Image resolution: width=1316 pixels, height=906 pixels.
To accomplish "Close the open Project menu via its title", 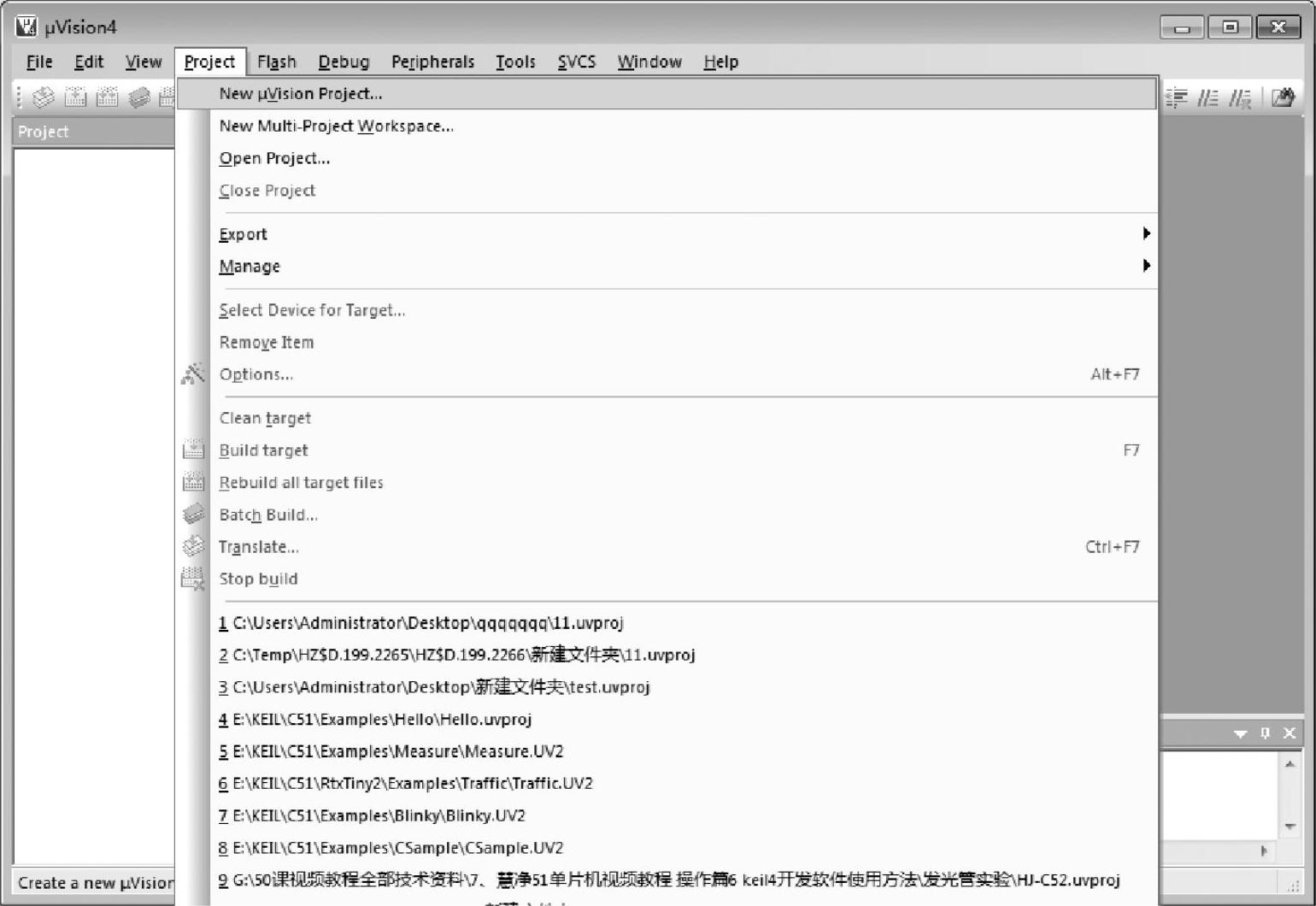I will [209, 62].
